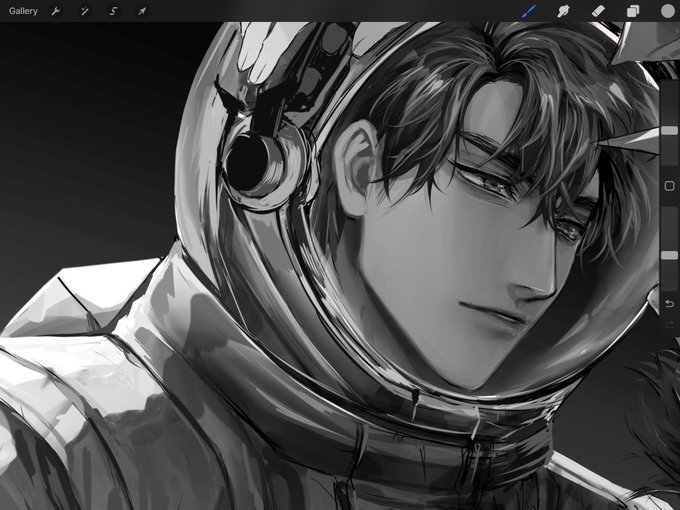Screen dimensions: 680x510
Task: Click the brush opacity slider handle
Action: [669, 255]
